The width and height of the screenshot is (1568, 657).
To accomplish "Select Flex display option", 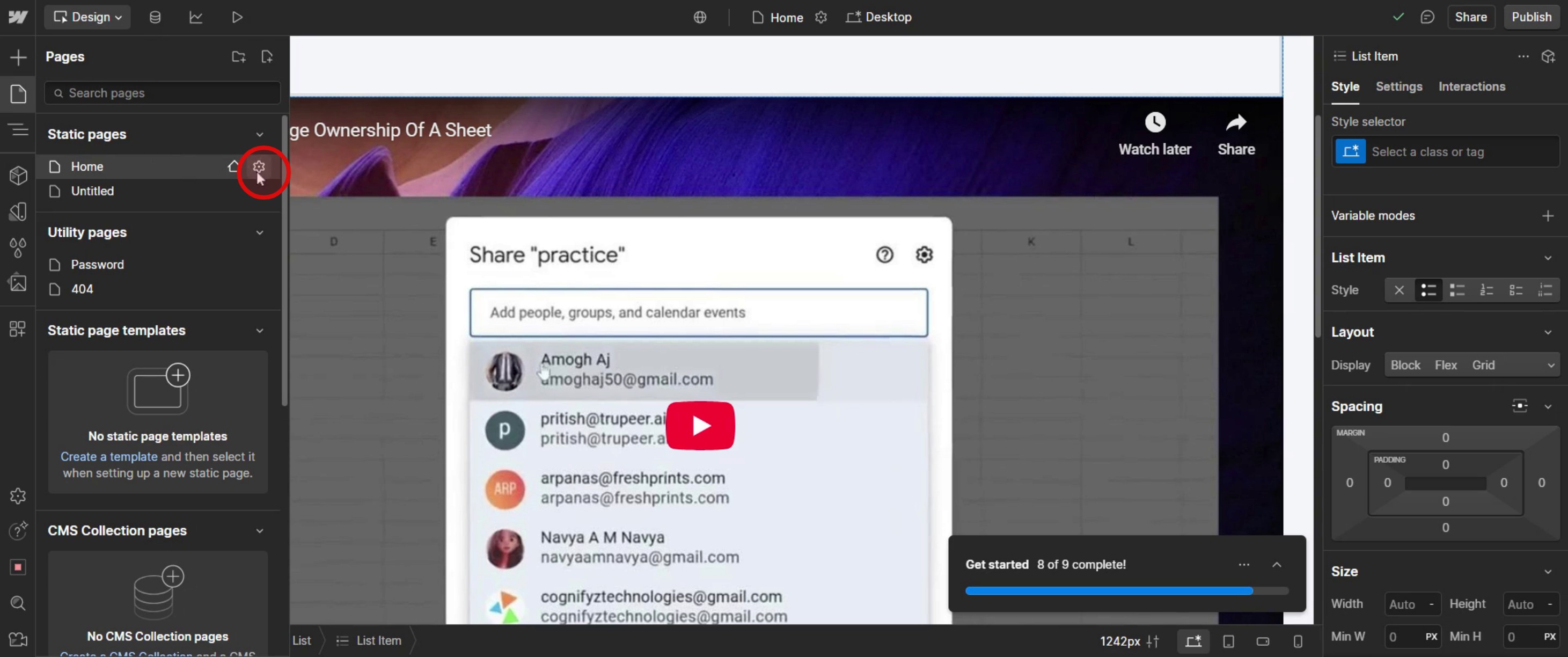I will (1445, 364).
